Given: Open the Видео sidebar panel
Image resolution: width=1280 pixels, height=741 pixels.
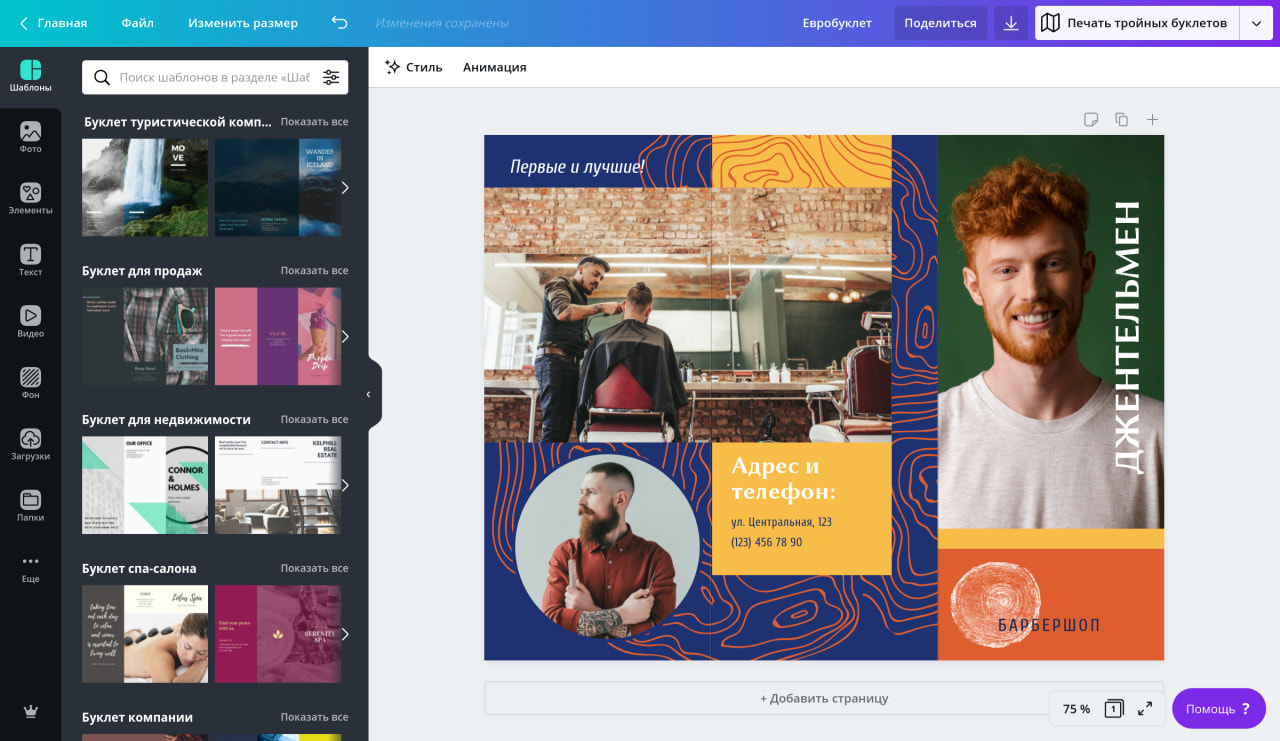Looking at the screenshot, I should [30, 322].
